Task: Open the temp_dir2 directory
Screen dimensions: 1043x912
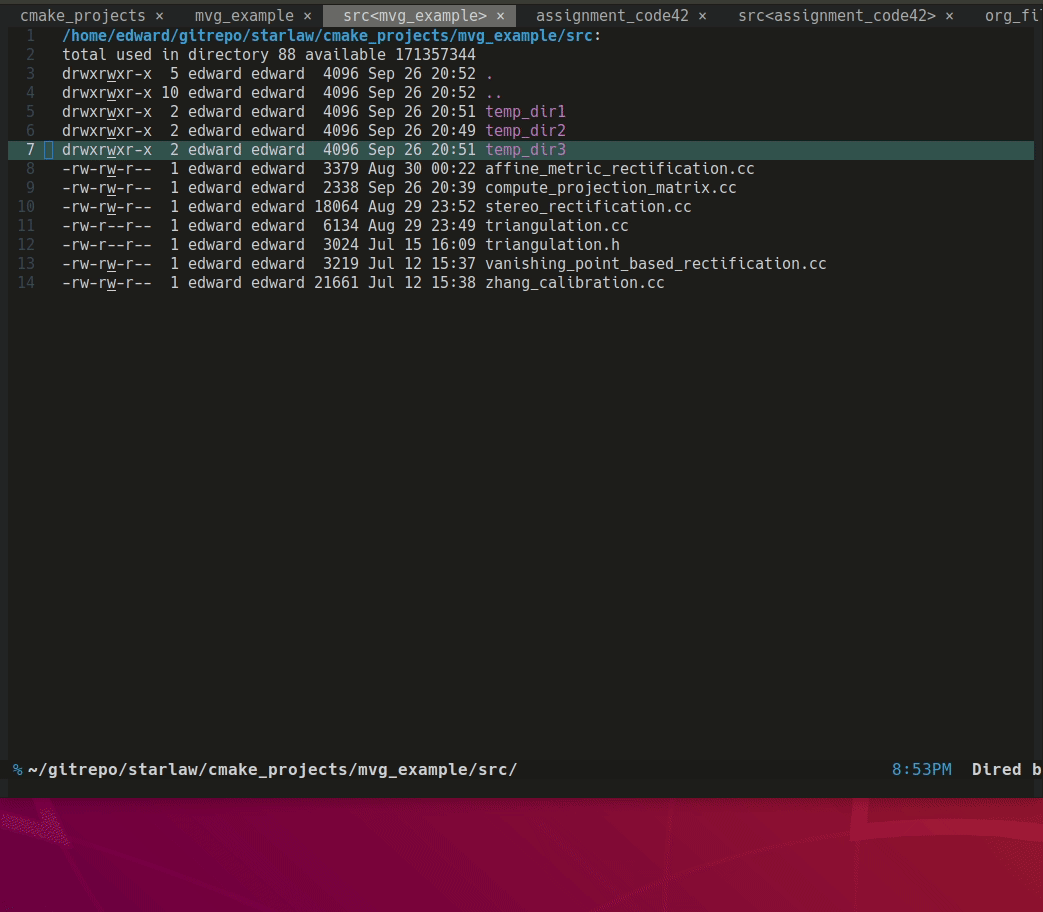Action: click(x=525, y=131)
